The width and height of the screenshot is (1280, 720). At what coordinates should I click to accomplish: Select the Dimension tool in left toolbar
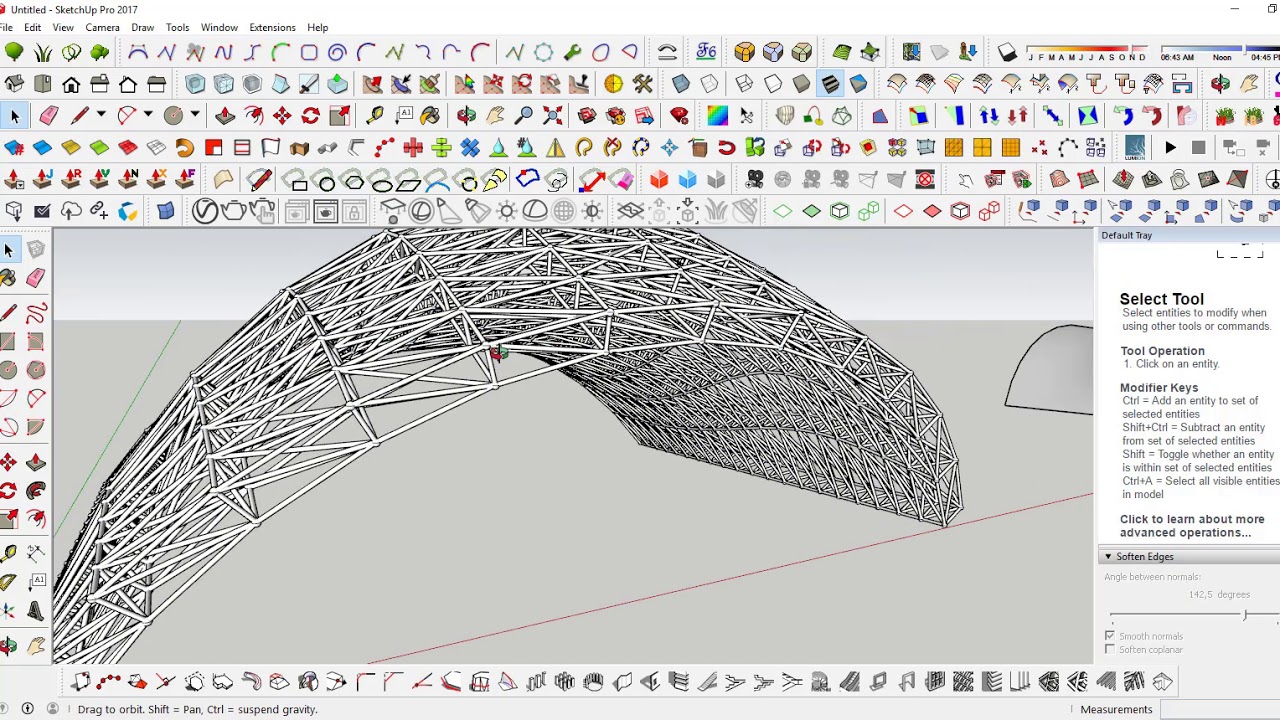point(36,554)
